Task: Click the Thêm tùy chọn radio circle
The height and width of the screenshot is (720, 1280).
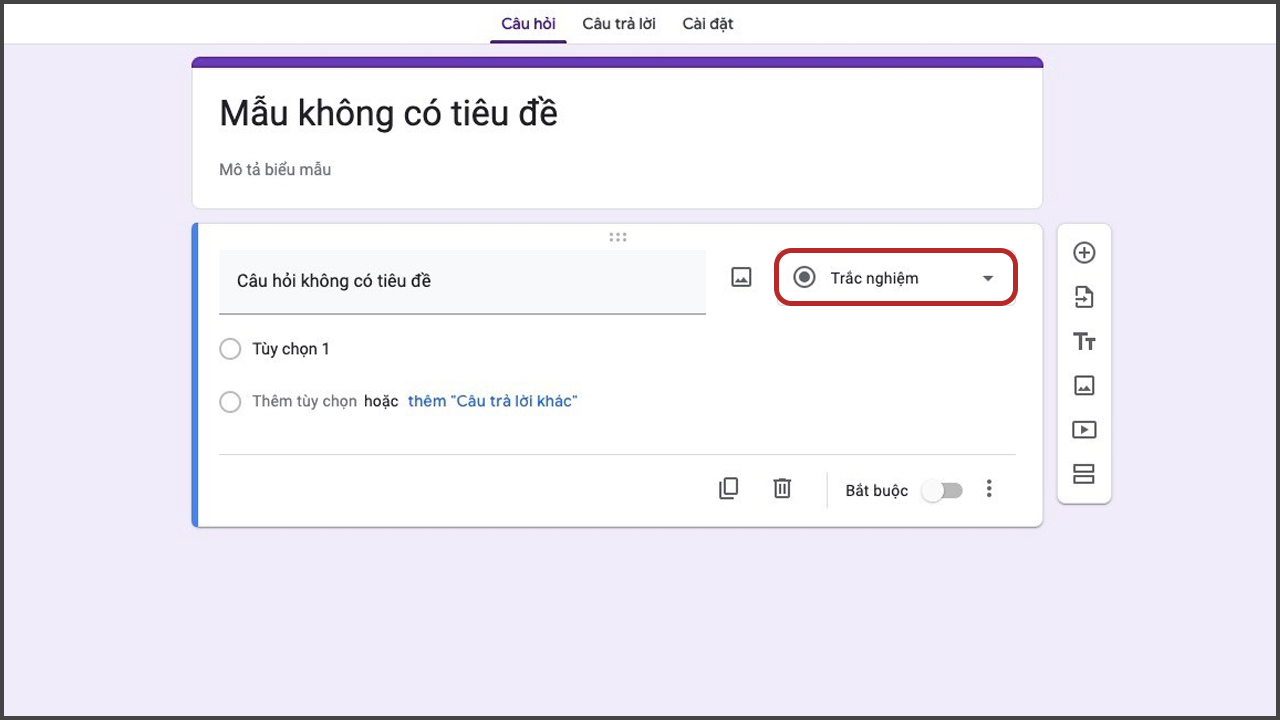Action: [x=230, y=402]
